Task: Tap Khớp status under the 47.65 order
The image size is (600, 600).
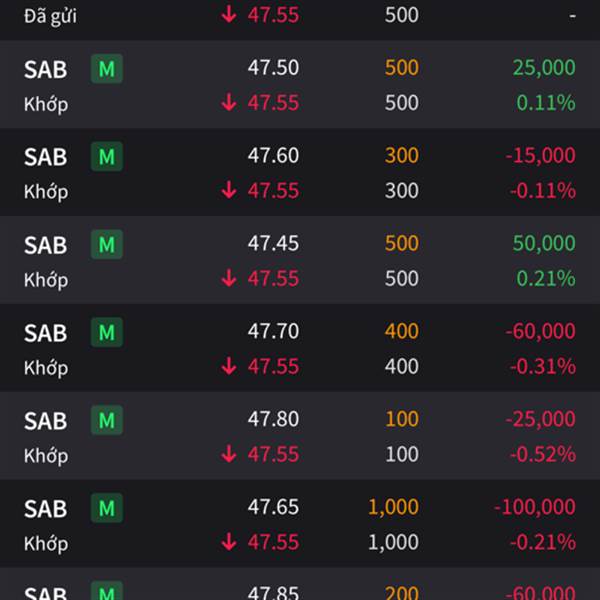Action: coord(46,543)
